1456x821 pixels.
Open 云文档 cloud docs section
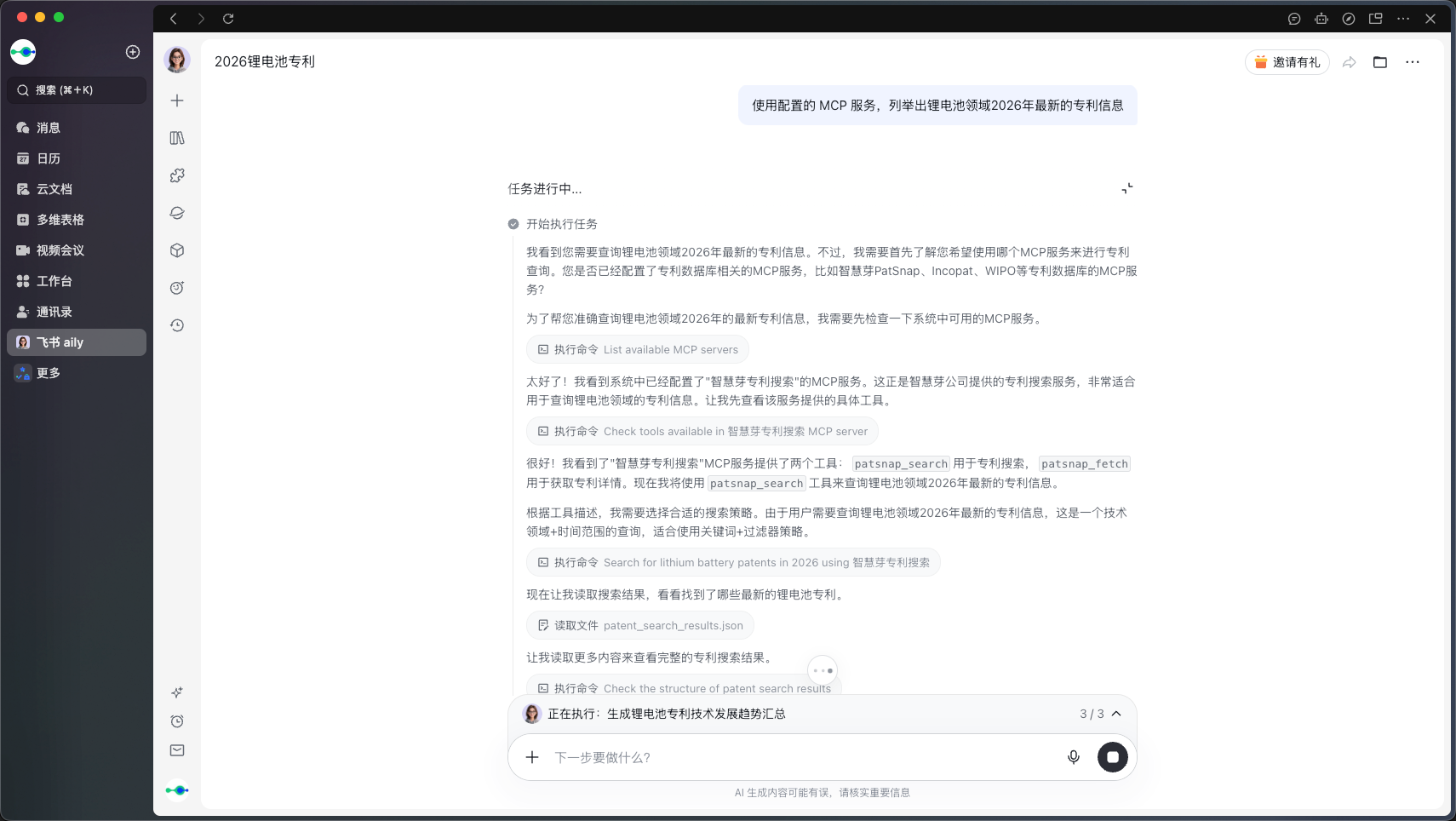(x=77, y=189)
